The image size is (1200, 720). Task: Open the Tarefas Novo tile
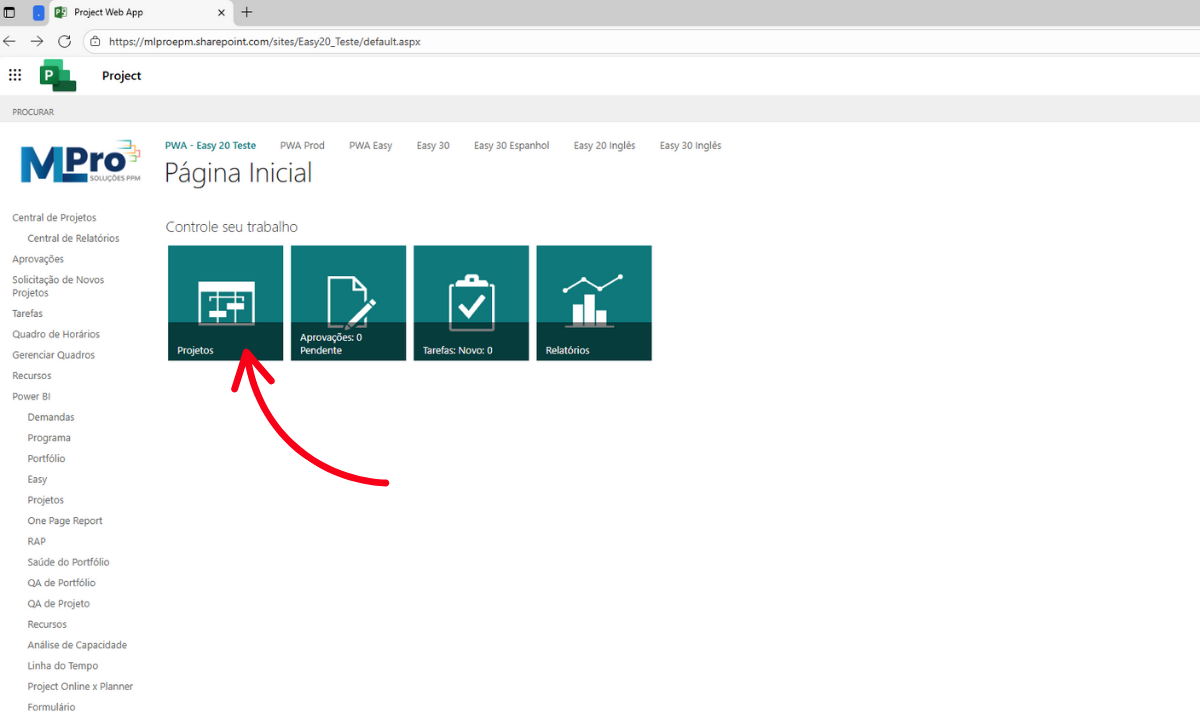[471, 303]
